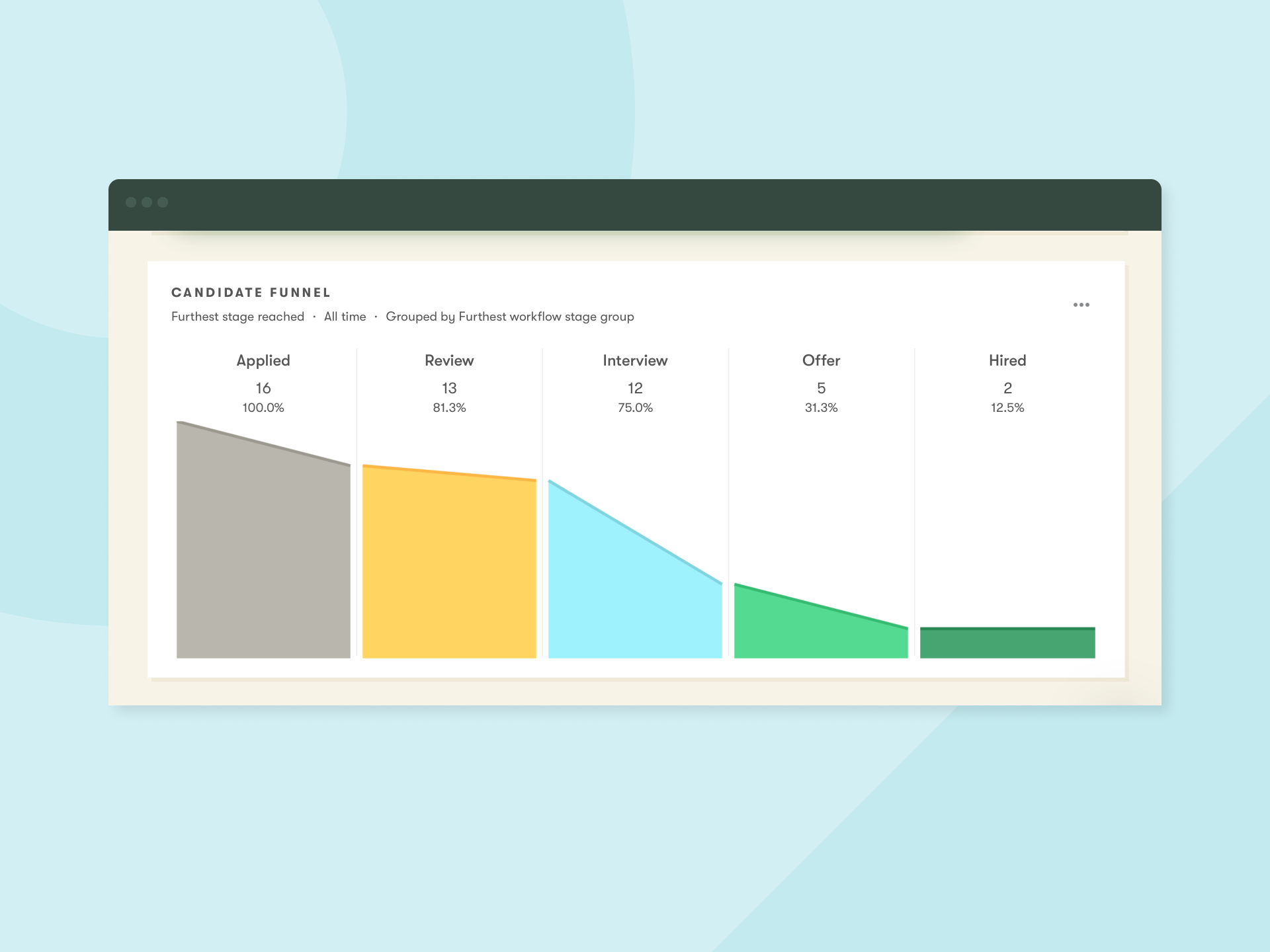Open Grouped by Furthest workflow stage group
1270x952 pixels.
(x=509, y=317)
